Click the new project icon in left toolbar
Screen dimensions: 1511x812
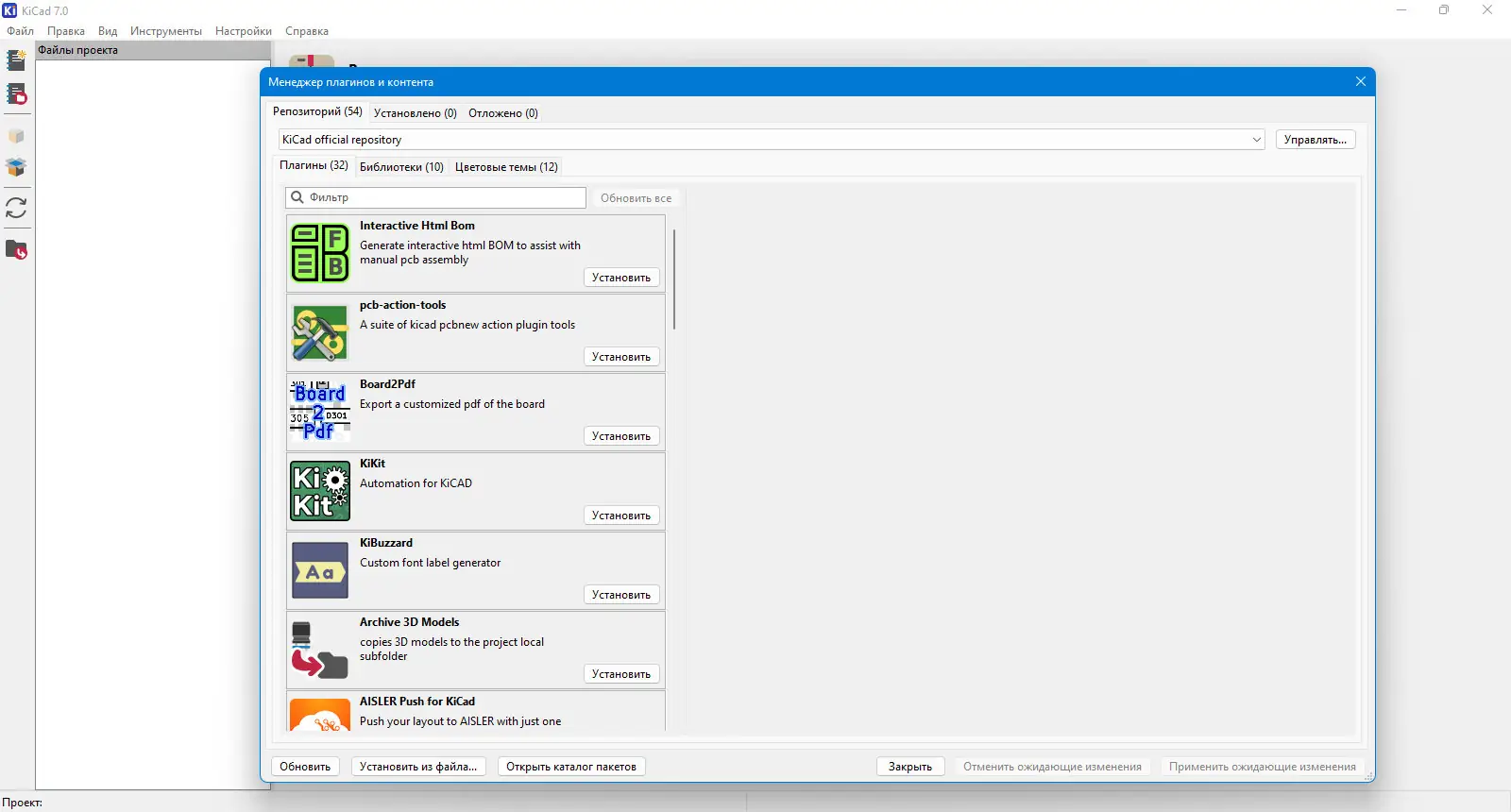click(x=16, y=60)
